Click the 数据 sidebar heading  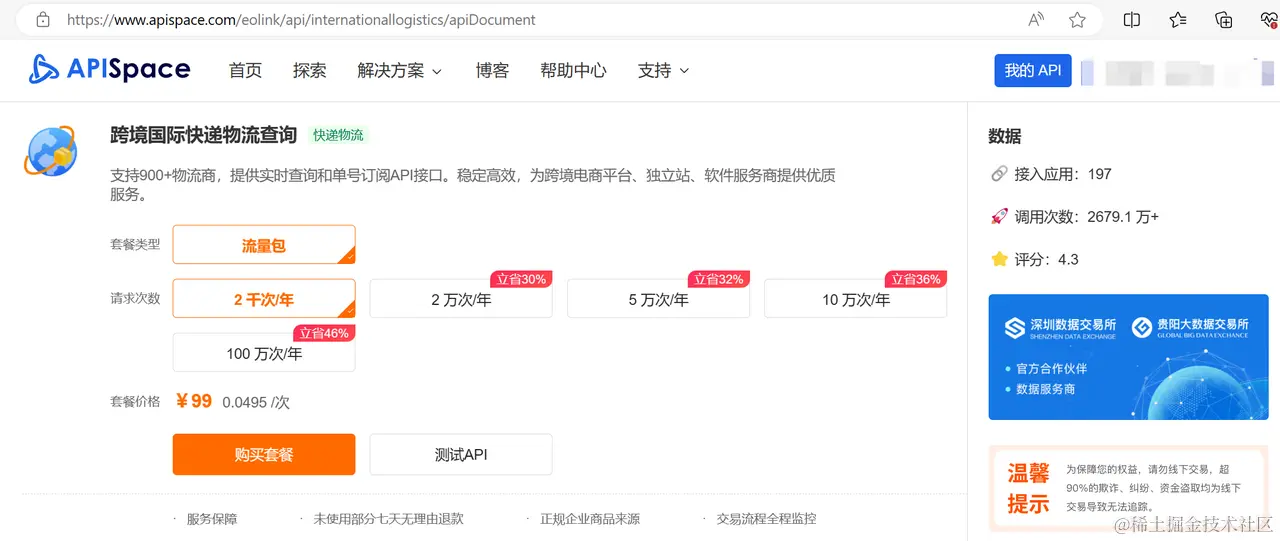[1005, 136]
